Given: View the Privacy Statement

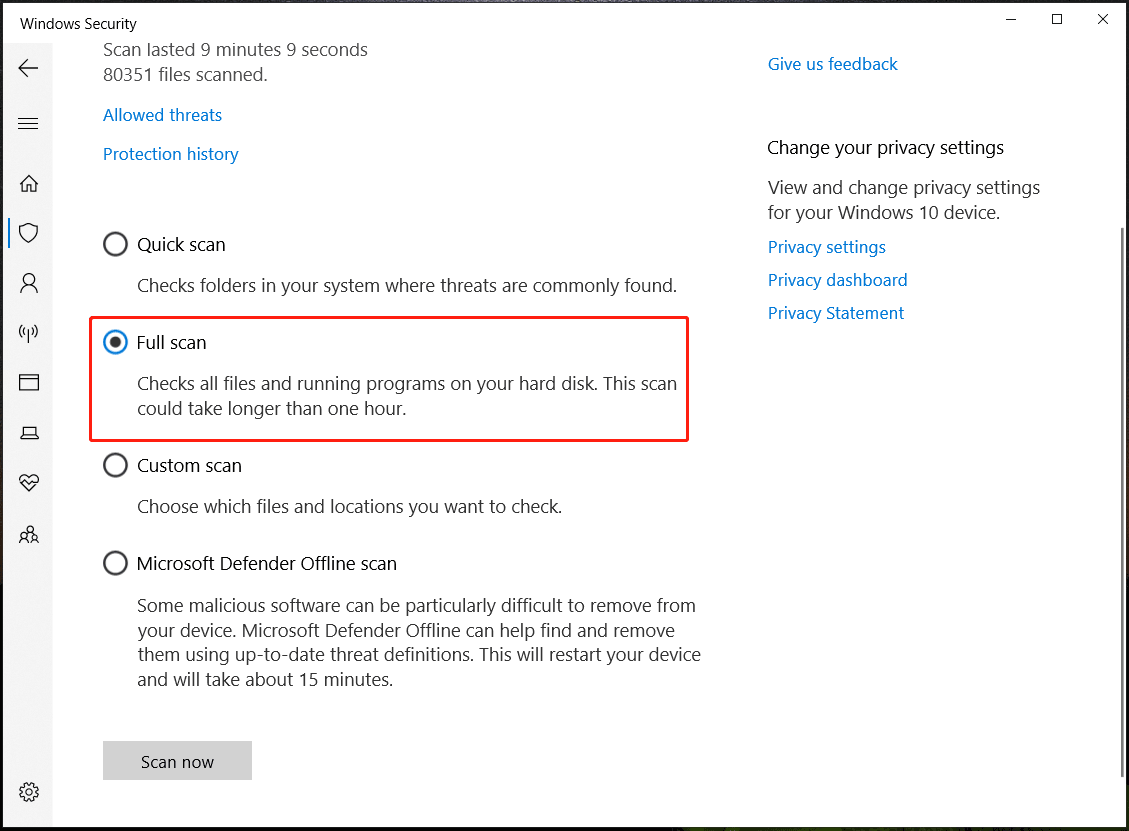Looking at the screenshot, I should point(835,313).
